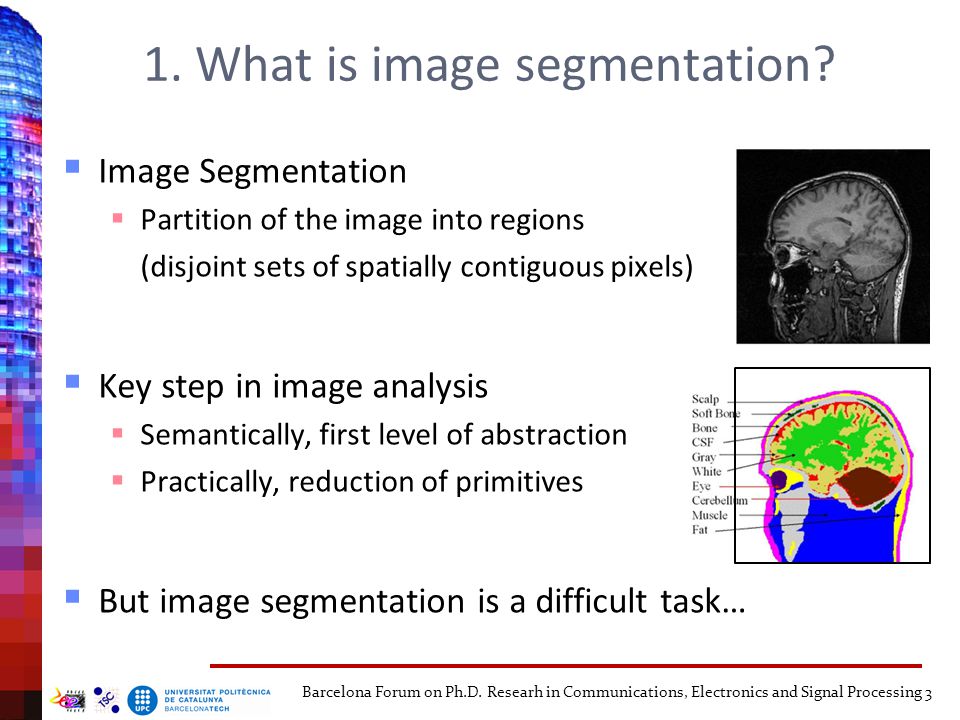Image resolution: width=960 pixels, height=720 pixels.
Task: Click the pink bullet beside "Partition of the image"
Action: pos(118,217)
